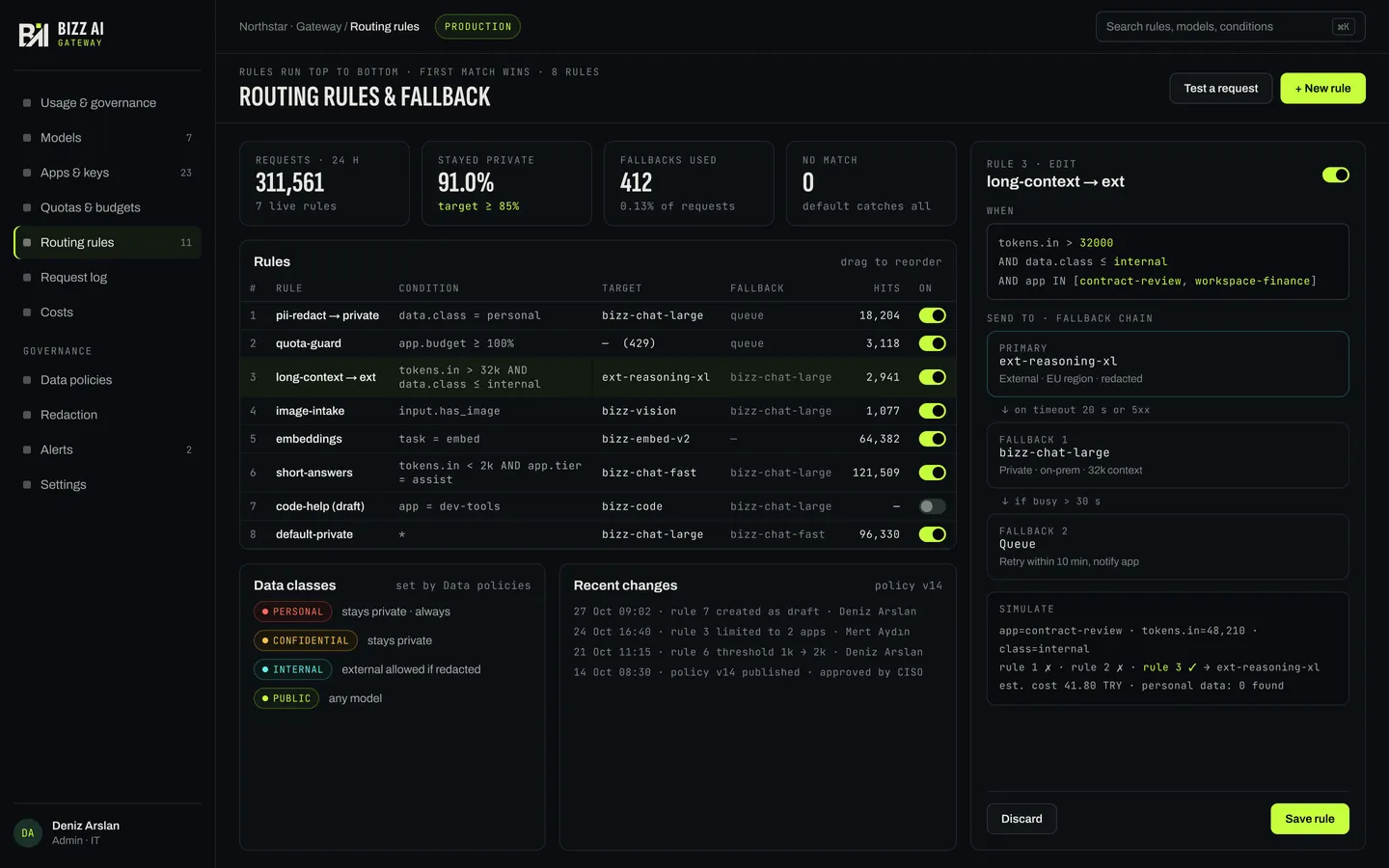The image size is (1389, 868).
Task: Click the PUBLIC data class tag
Action: click(286, 698)
